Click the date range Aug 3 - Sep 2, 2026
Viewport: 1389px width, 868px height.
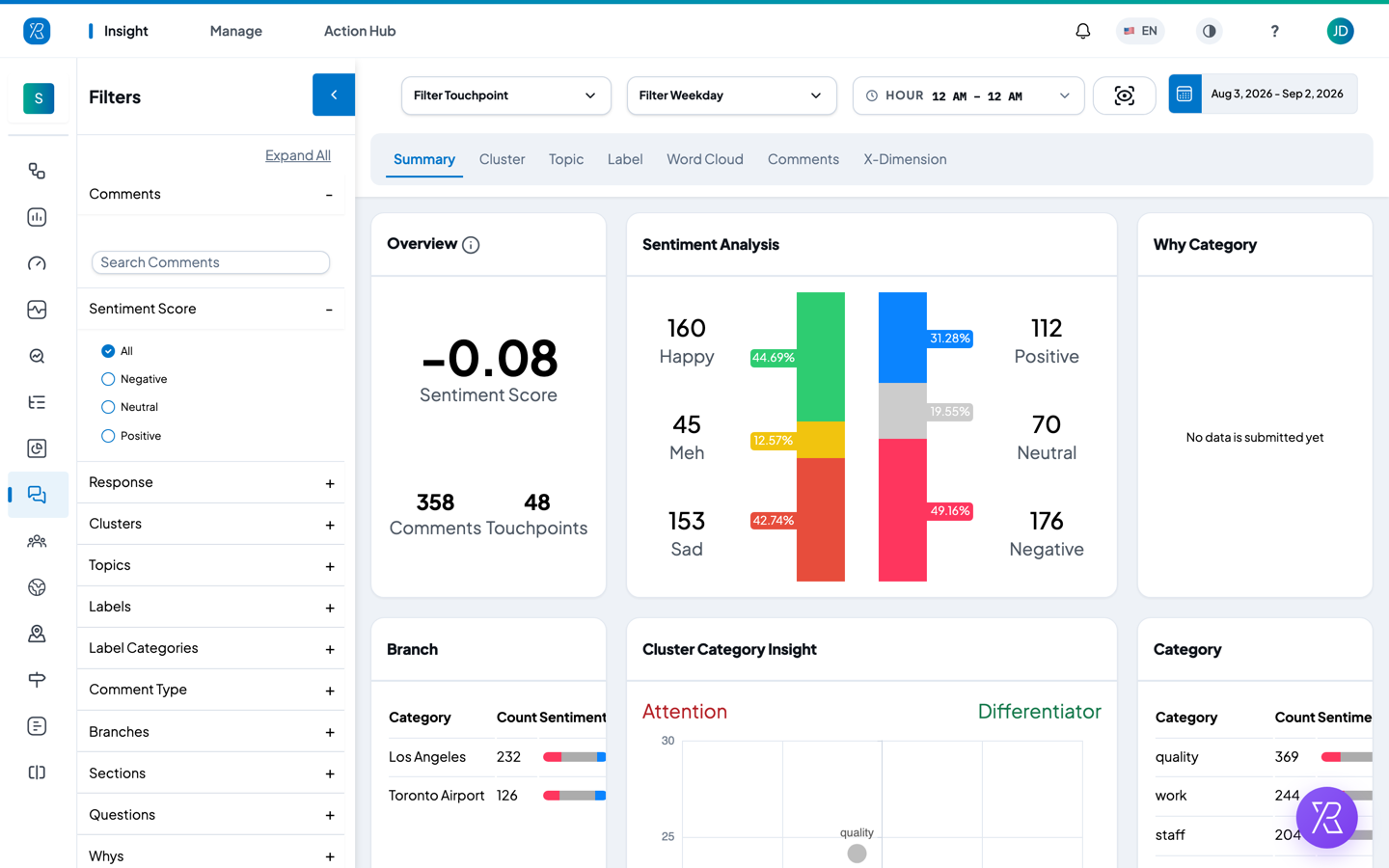(x=1277, y=94)
